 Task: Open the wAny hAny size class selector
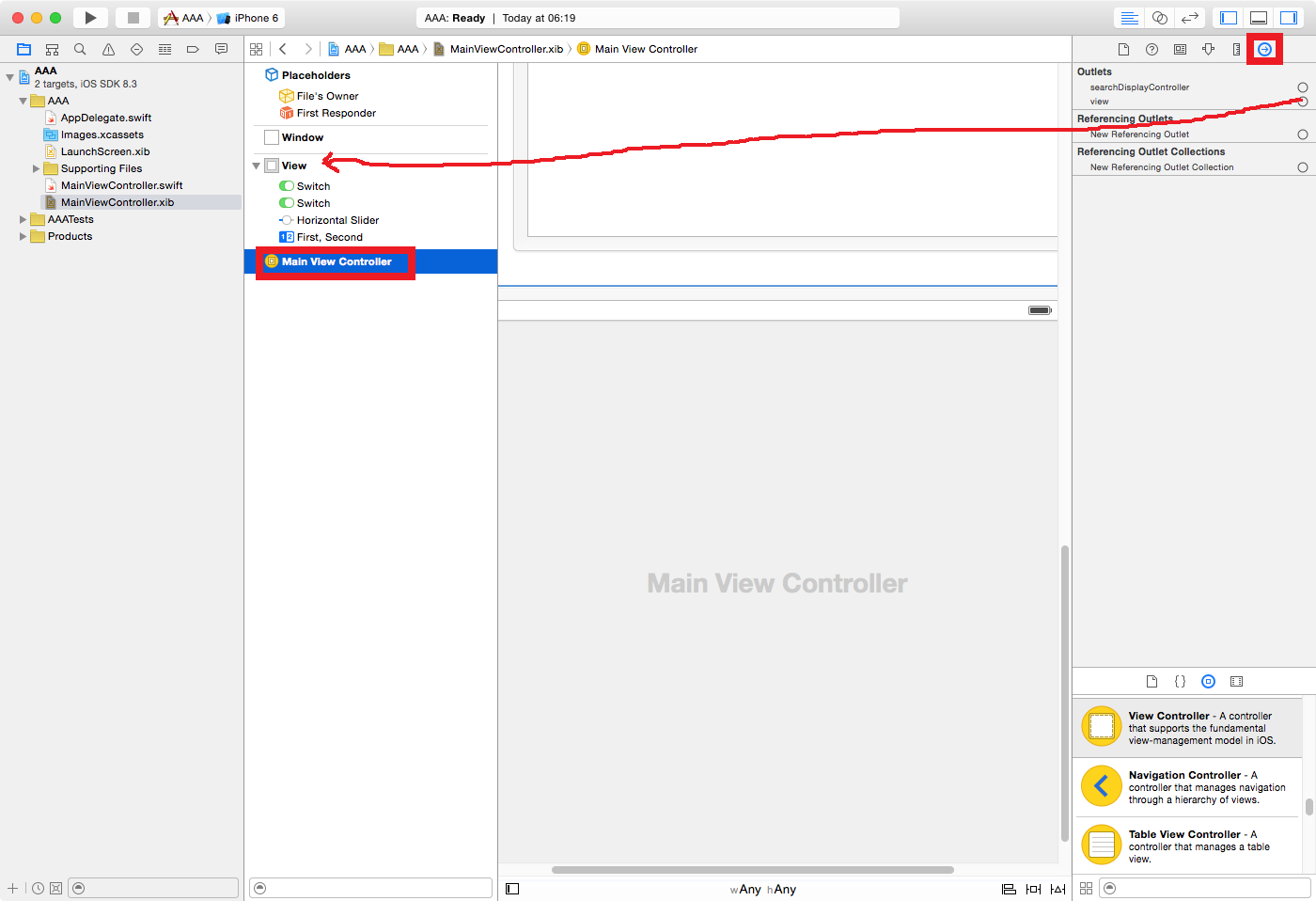coord(763,889)
